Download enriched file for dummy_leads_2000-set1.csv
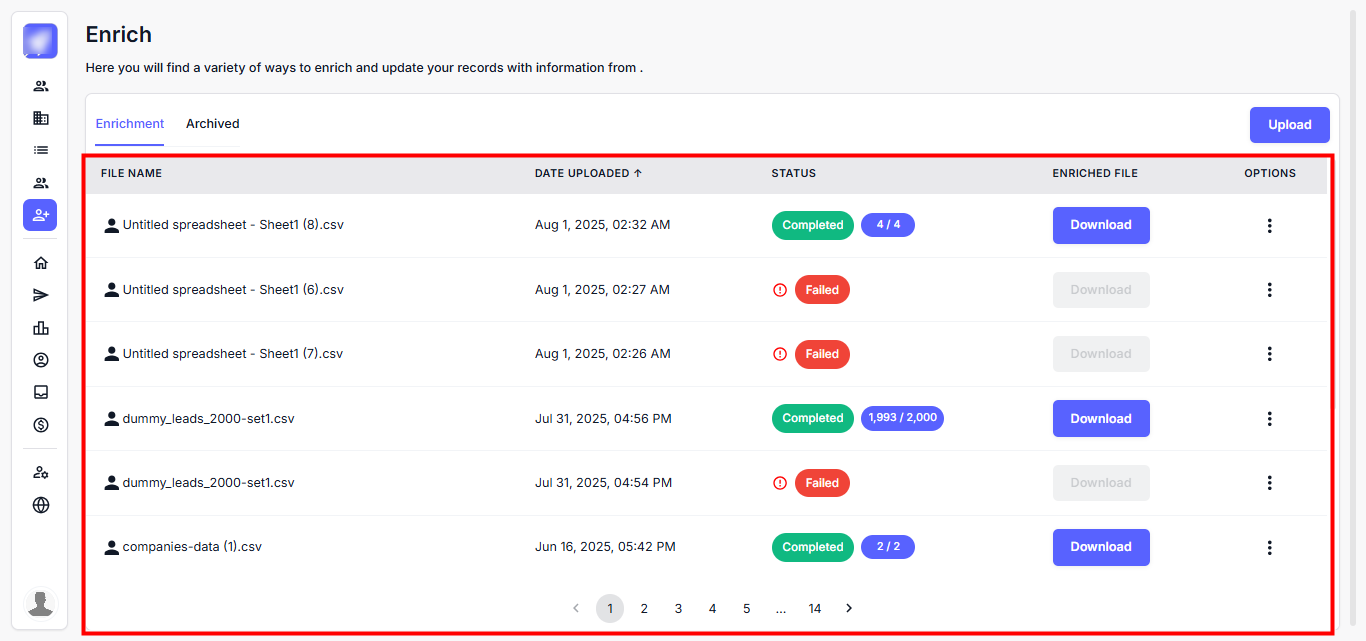This screenshot has height=641, width=1366. [x=1100, y=419]
